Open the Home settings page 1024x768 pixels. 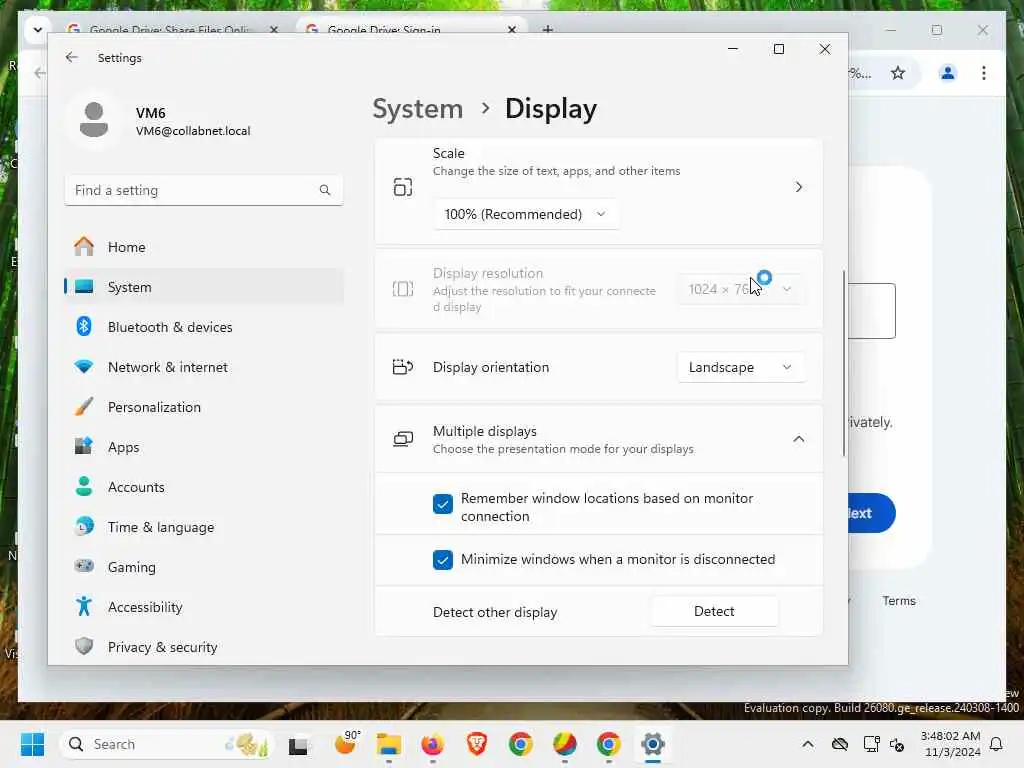204,247
